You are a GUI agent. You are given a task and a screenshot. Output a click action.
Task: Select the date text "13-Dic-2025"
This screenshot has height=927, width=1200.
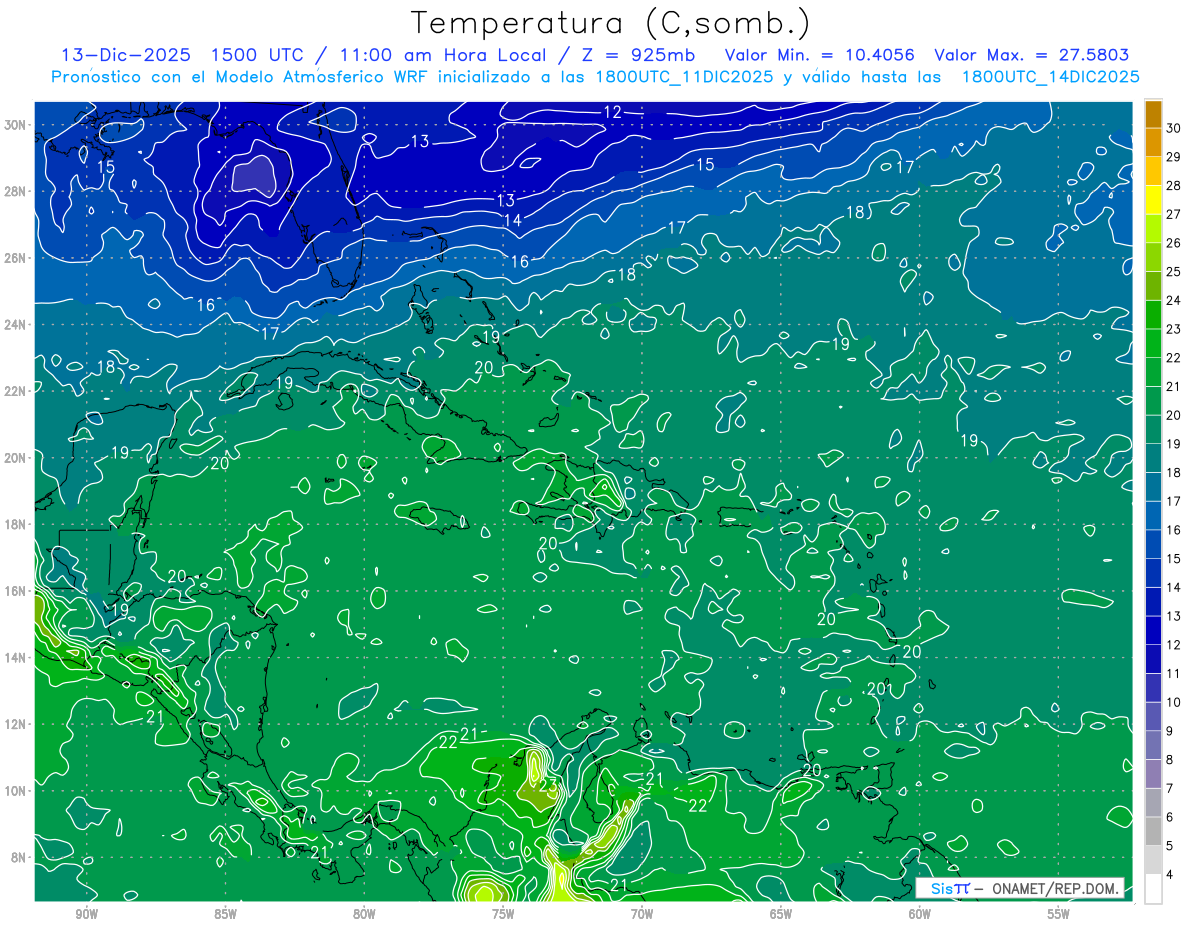[x=124, y=55]
